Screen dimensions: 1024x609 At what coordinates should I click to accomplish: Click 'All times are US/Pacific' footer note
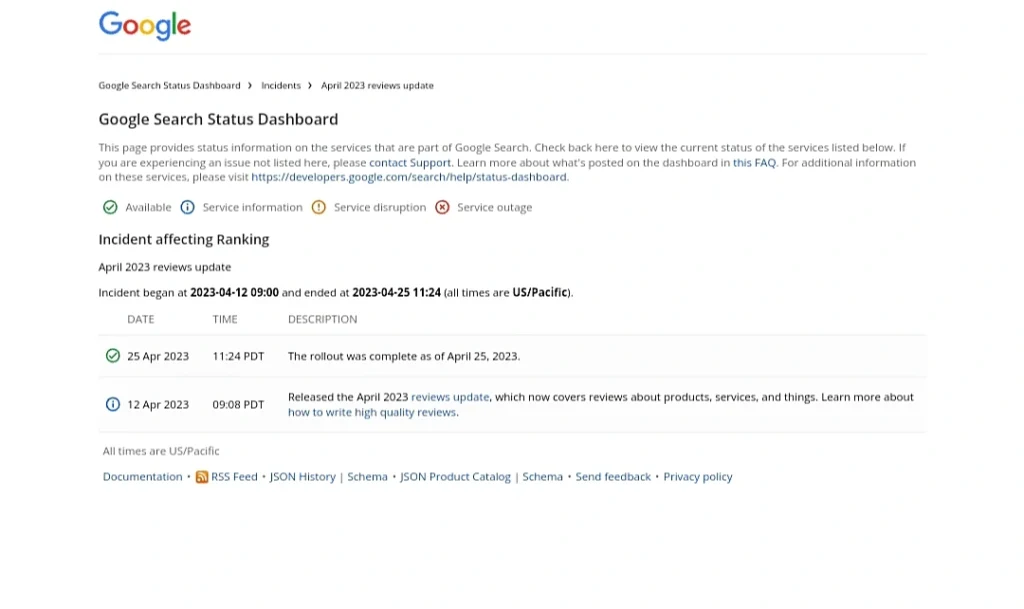click(x=161, y=451)
